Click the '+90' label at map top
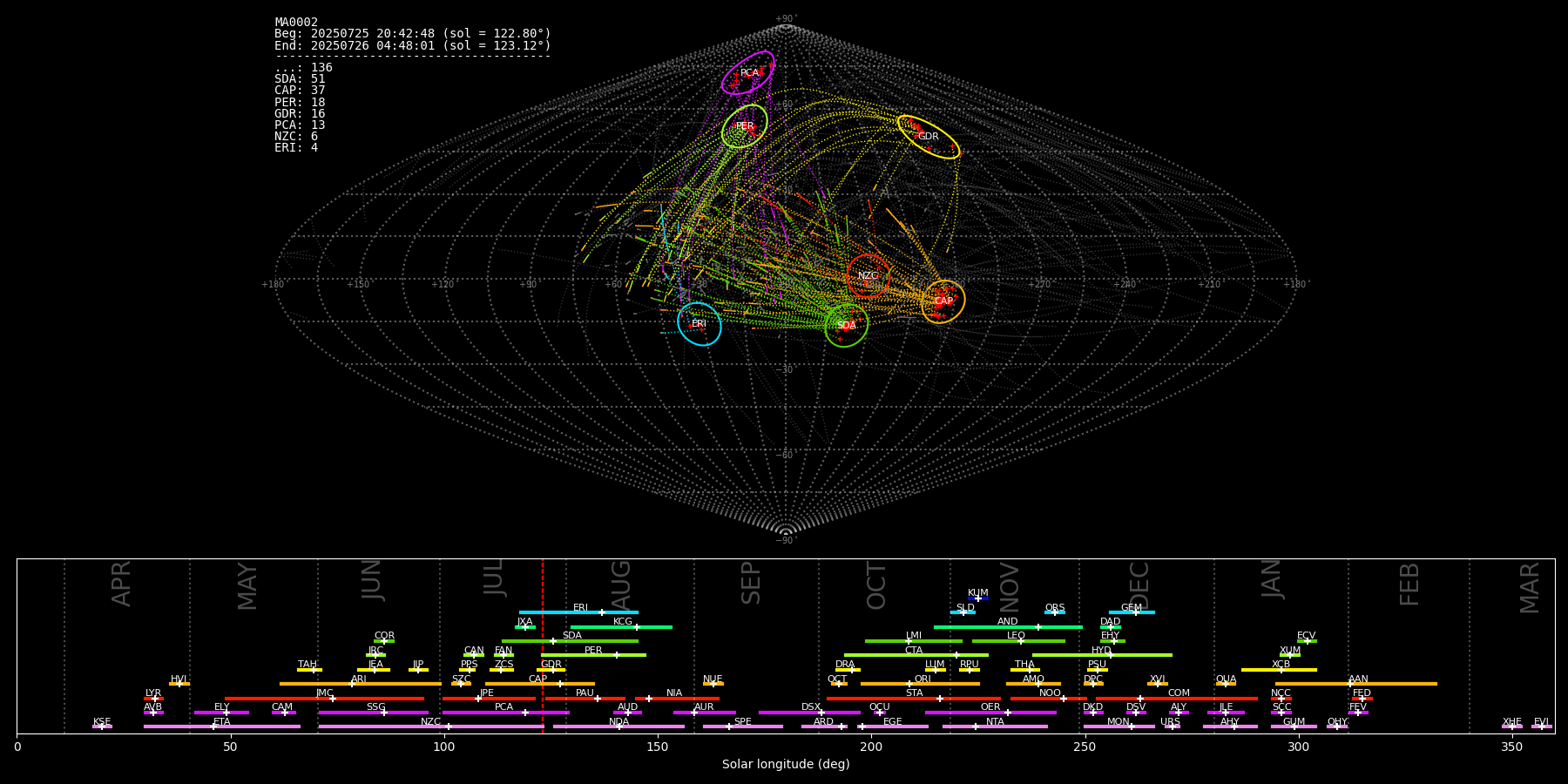This screenshot has height=784, width=1568. 785,19
